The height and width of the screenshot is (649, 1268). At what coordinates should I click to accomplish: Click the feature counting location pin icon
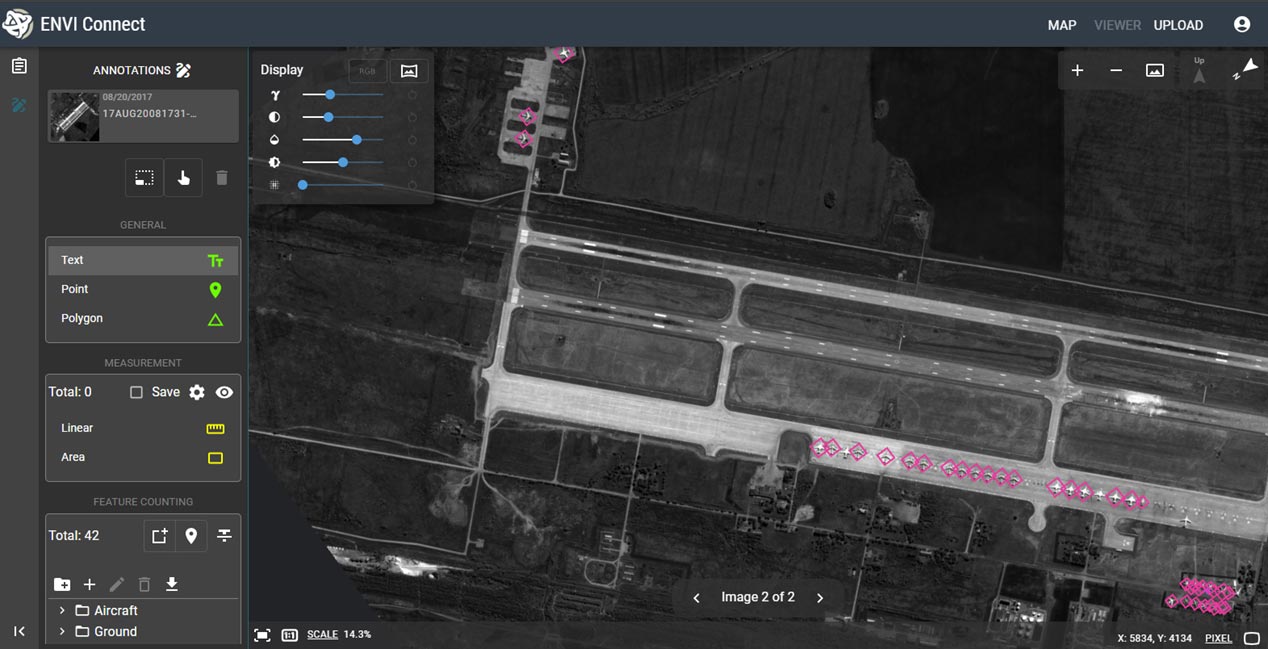point(191,536)
